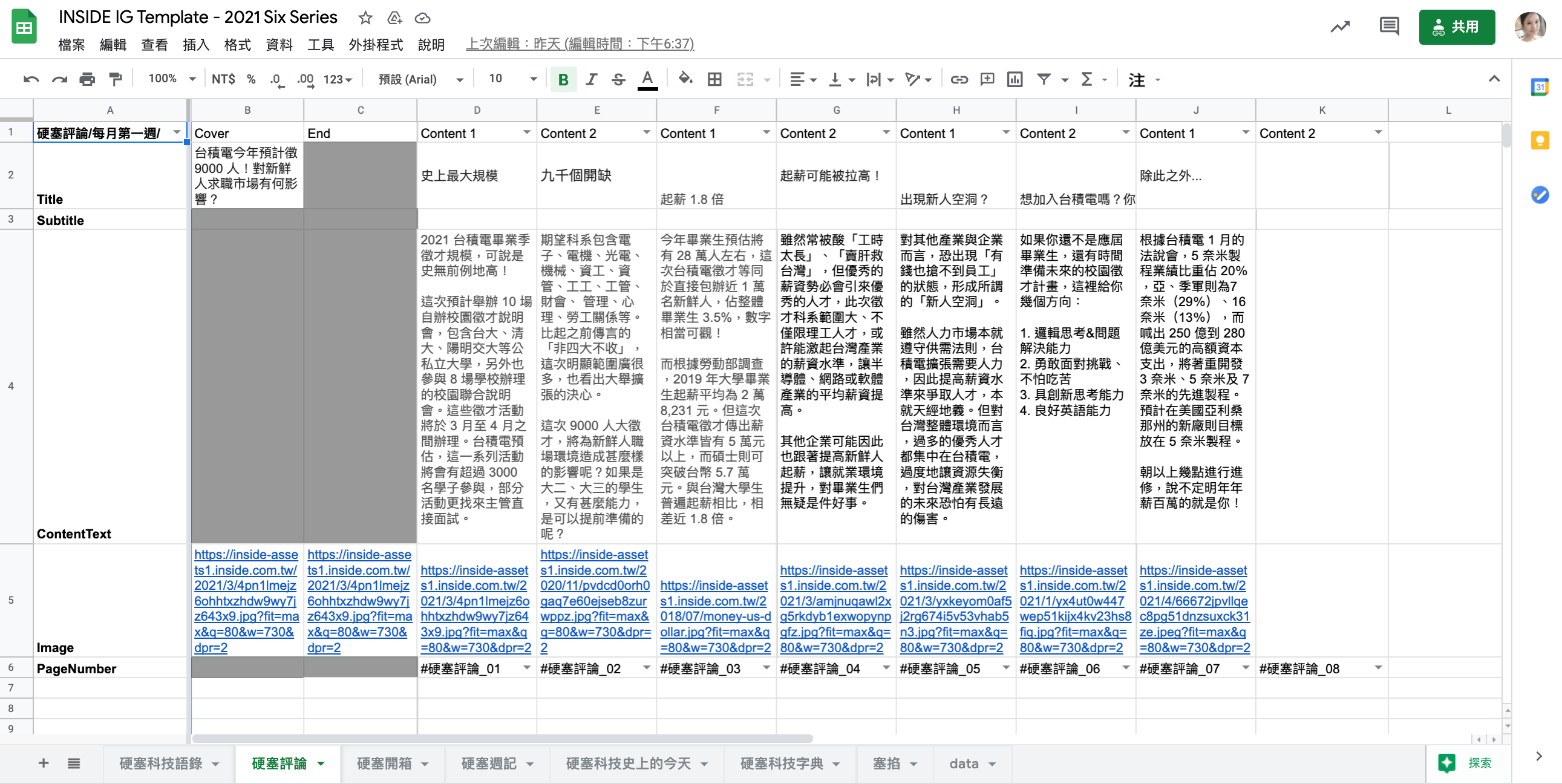Collapse the toolbar with up chevron
The image size is (1562, 784).
[x=1494, y=79]
